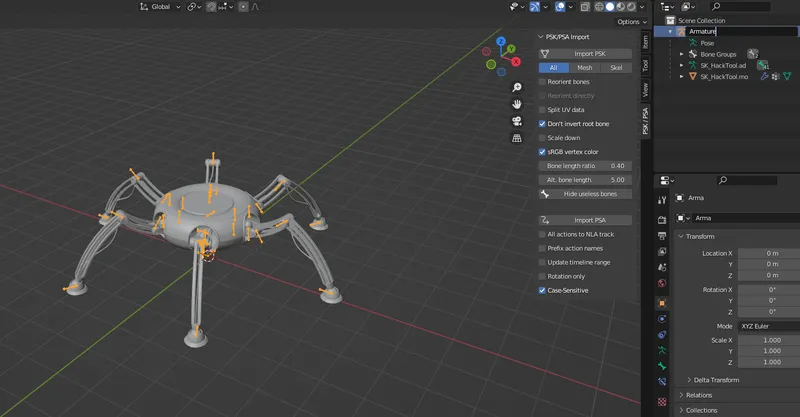This screenshot has width=800, height=417.
Task: Open the Armature data properties tab
Action: 662,350
